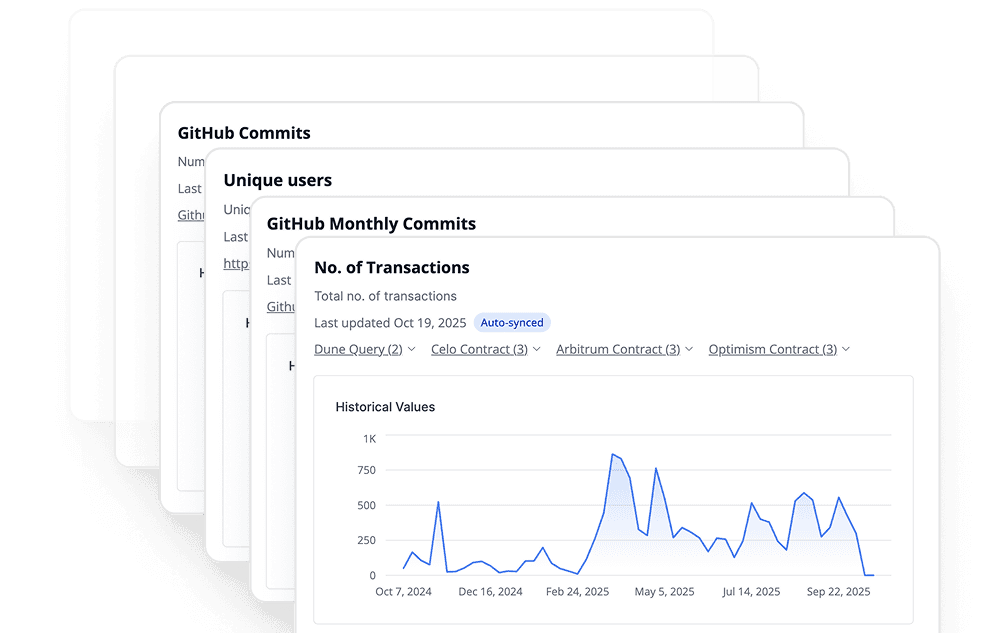This screenshot has height=633, width=1000.
Task: Click the Celo Contract link text
Action: 479,349
